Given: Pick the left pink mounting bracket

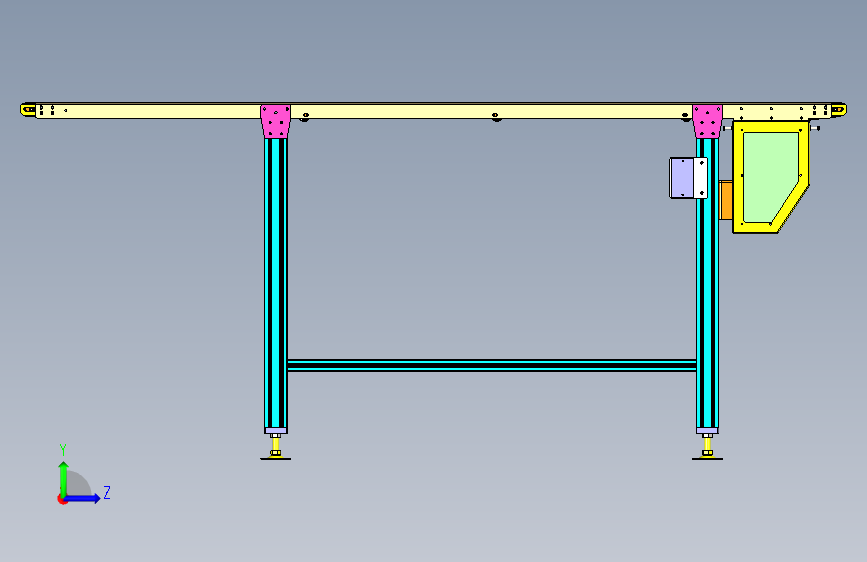Looking at the screenshot, I should point(275,121).
